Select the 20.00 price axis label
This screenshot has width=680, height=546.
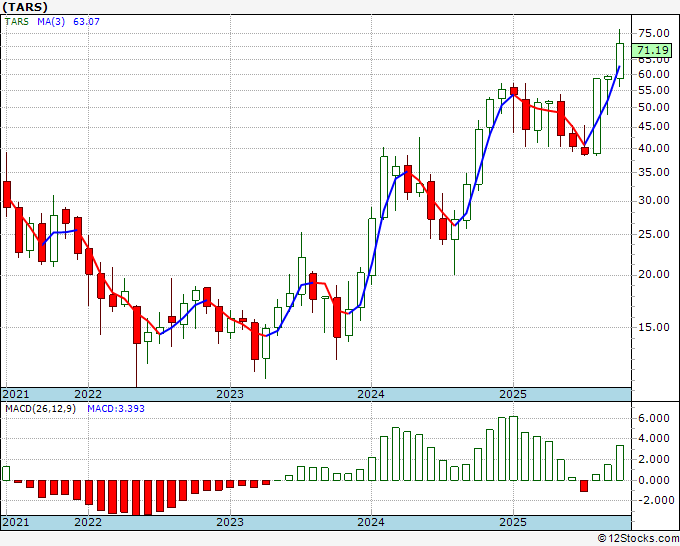pos(654,274)
